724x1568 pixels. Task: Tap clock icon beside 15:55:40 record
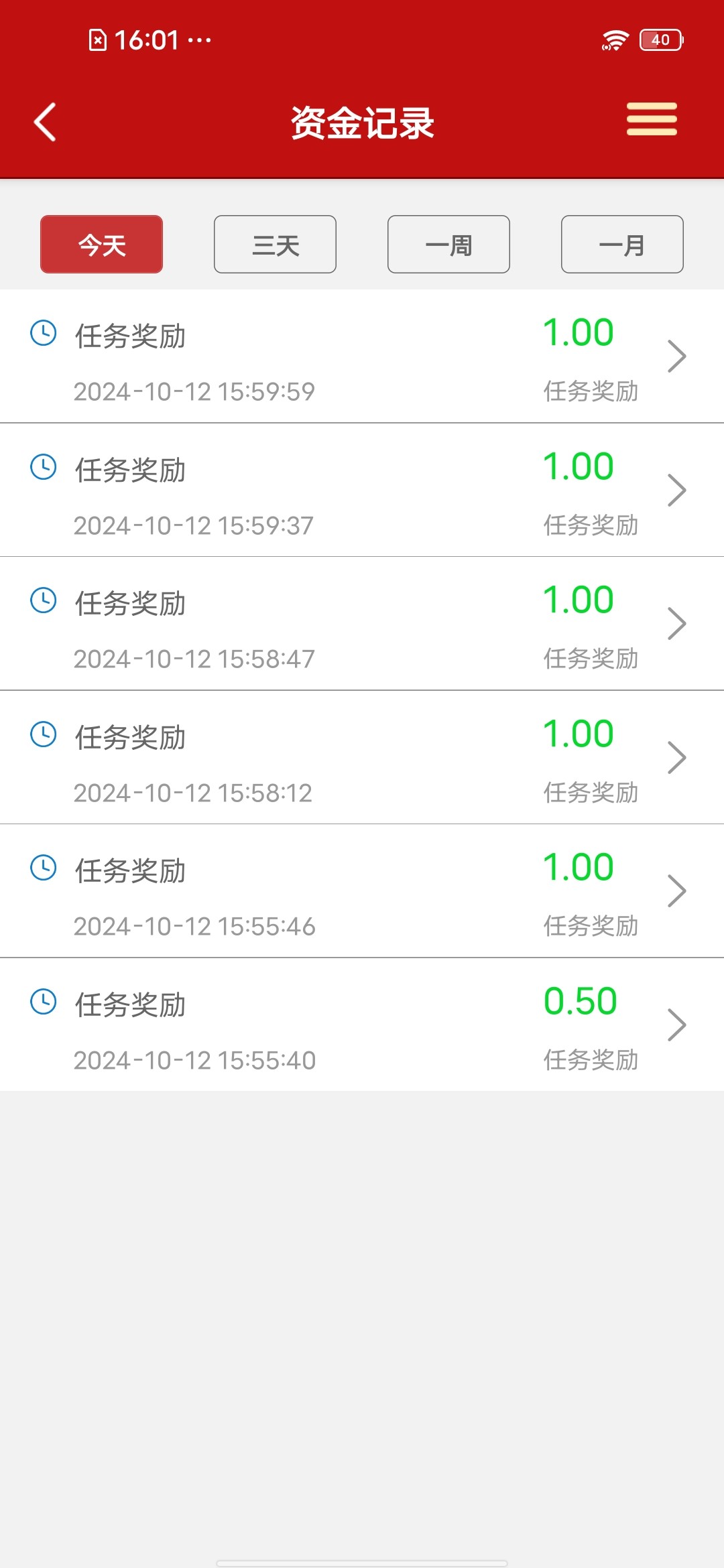(x=44, y=1002)
